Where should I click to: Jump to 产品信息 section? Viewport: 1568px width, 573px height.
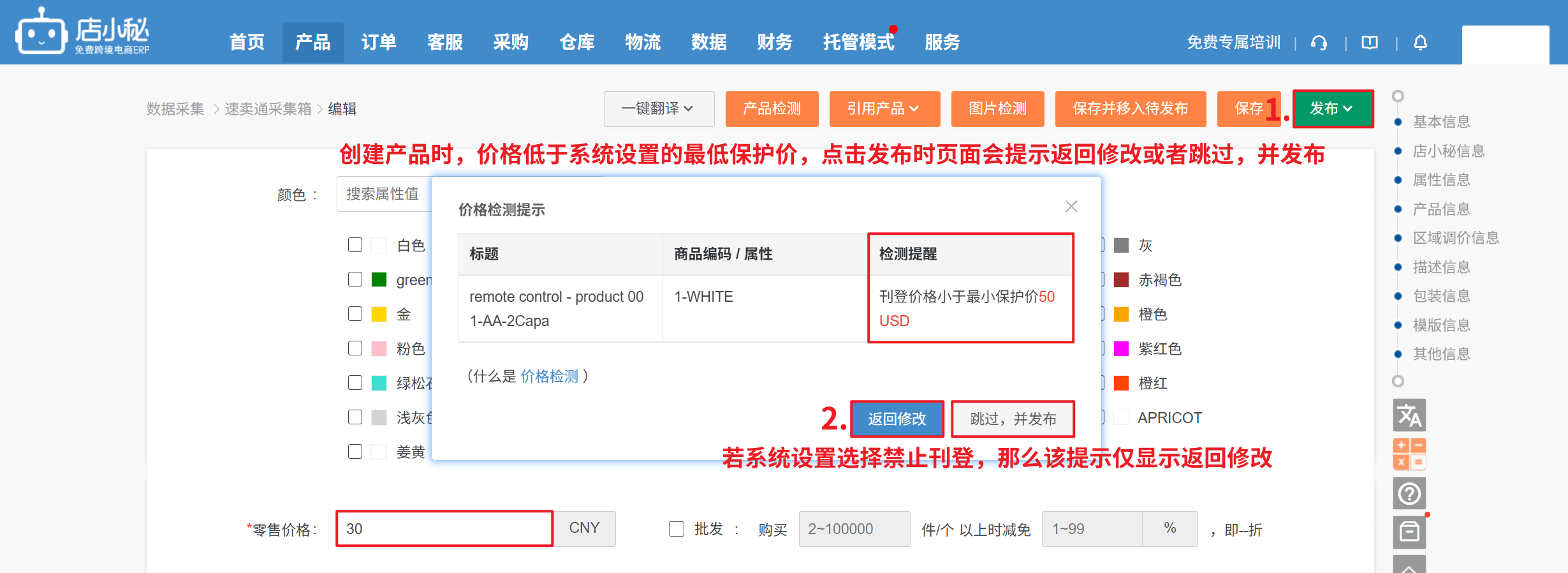coord(1441,209)
